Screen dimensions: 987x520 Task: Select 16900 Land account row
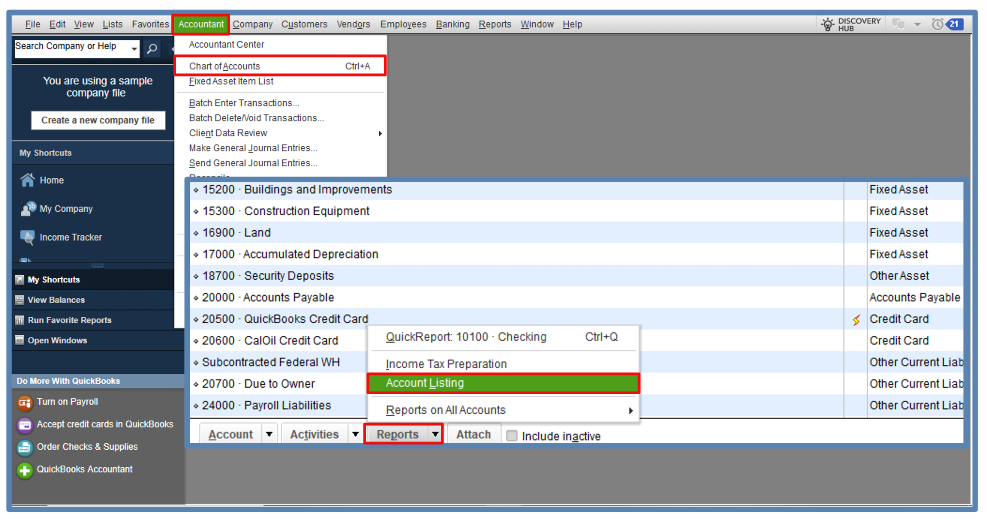pyautogui.click(x=516, y=233)
